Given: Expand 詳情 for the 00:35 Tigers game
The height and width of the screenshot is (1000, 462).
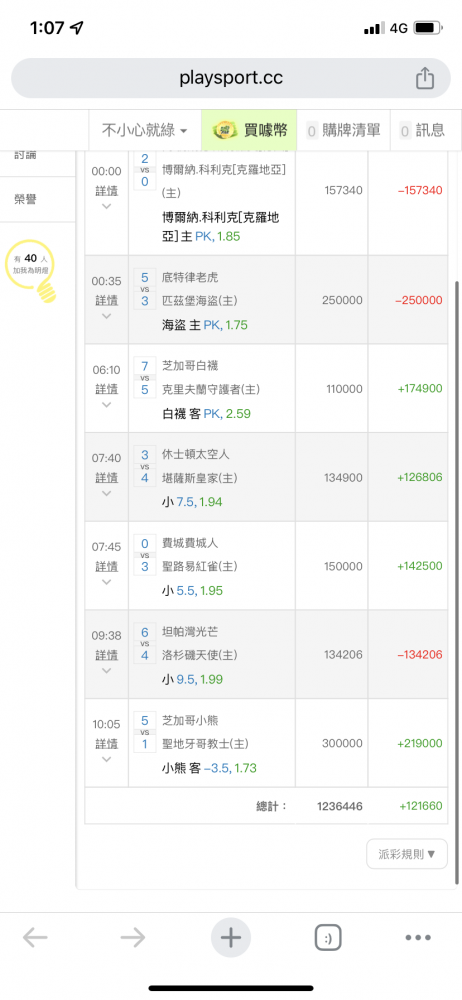Looking at the screenshot, I should [107, 300].
